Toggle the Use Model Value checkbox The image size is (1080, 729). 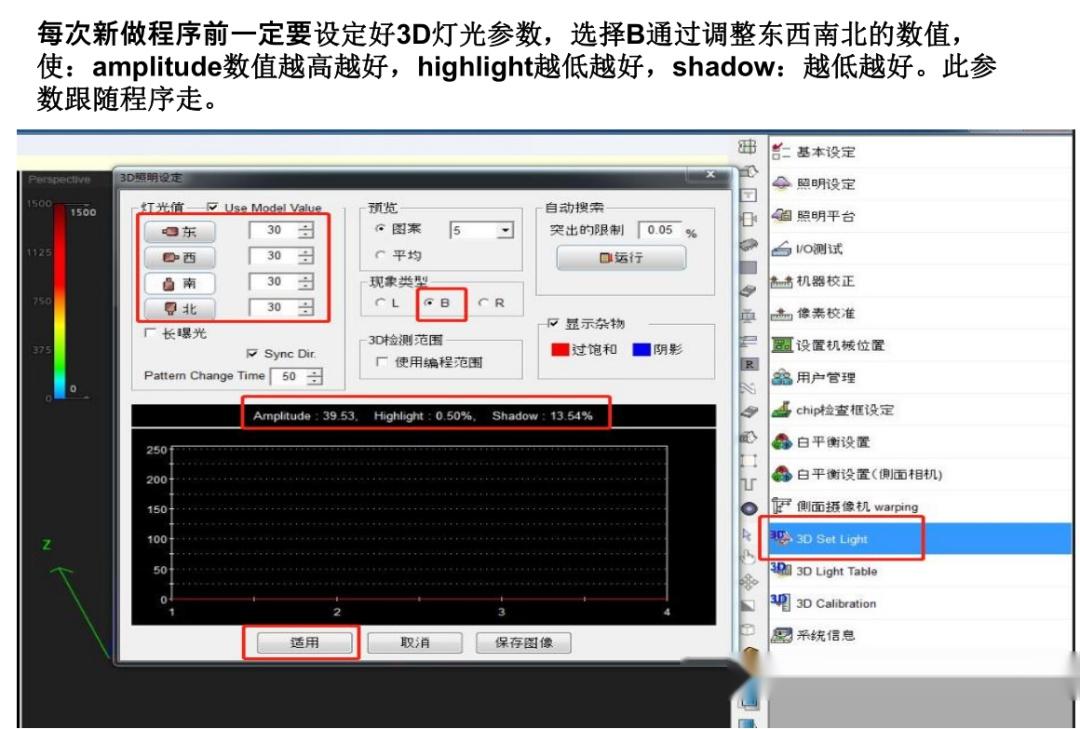212,207
